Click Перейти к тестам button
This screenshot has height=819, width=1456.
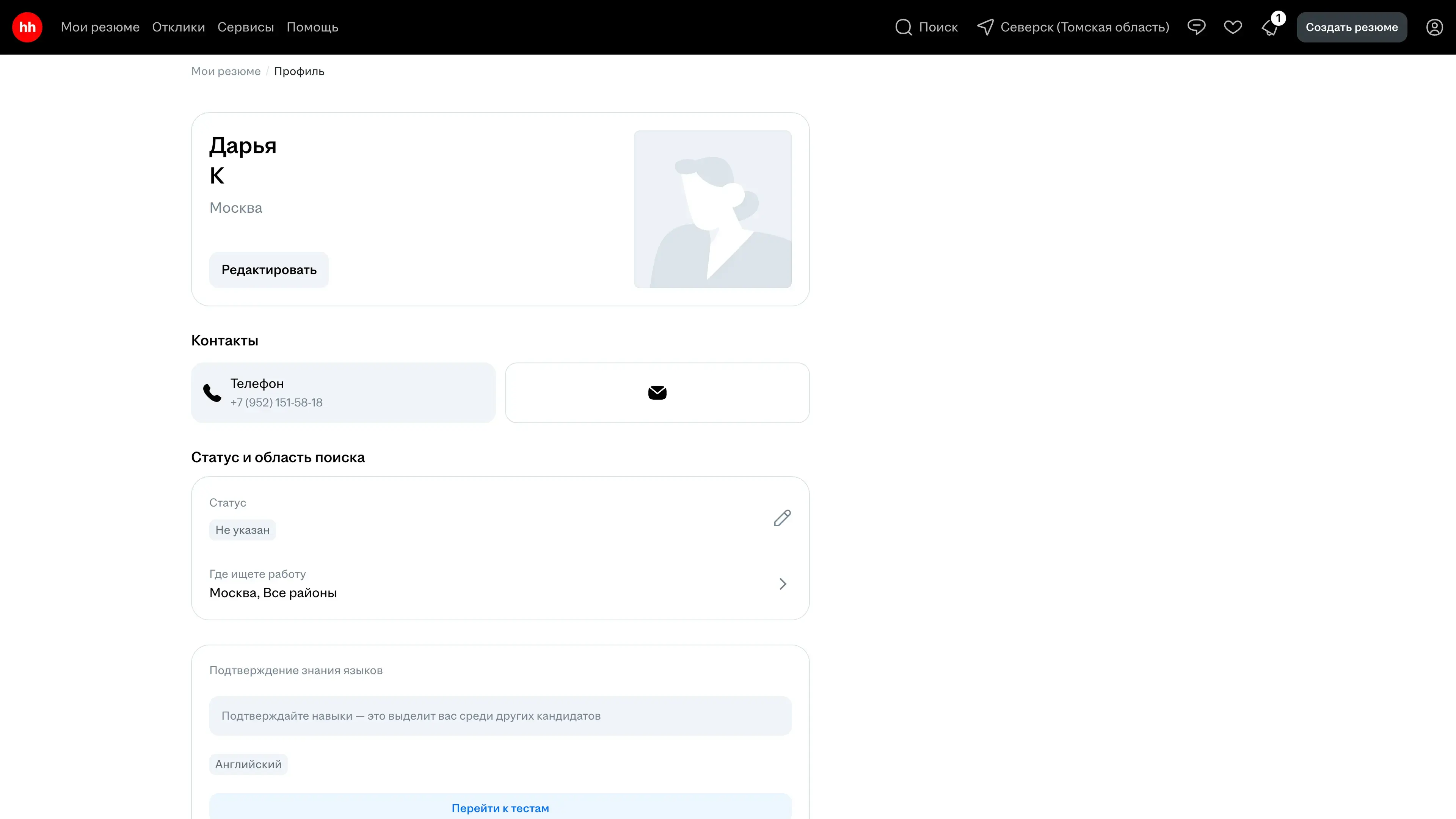(x=500, y=808)
